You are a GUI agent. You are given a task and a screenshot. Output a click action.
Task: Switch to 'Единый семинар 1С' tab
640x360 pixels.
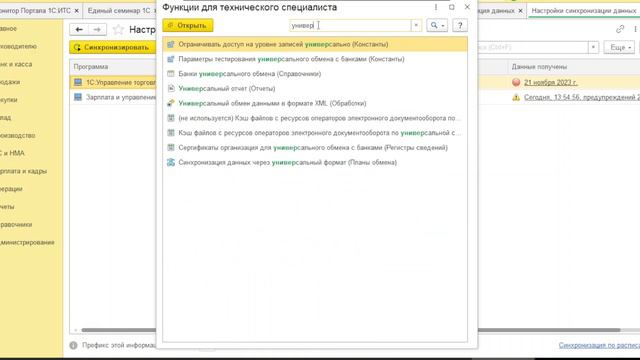tap(119, 11)
